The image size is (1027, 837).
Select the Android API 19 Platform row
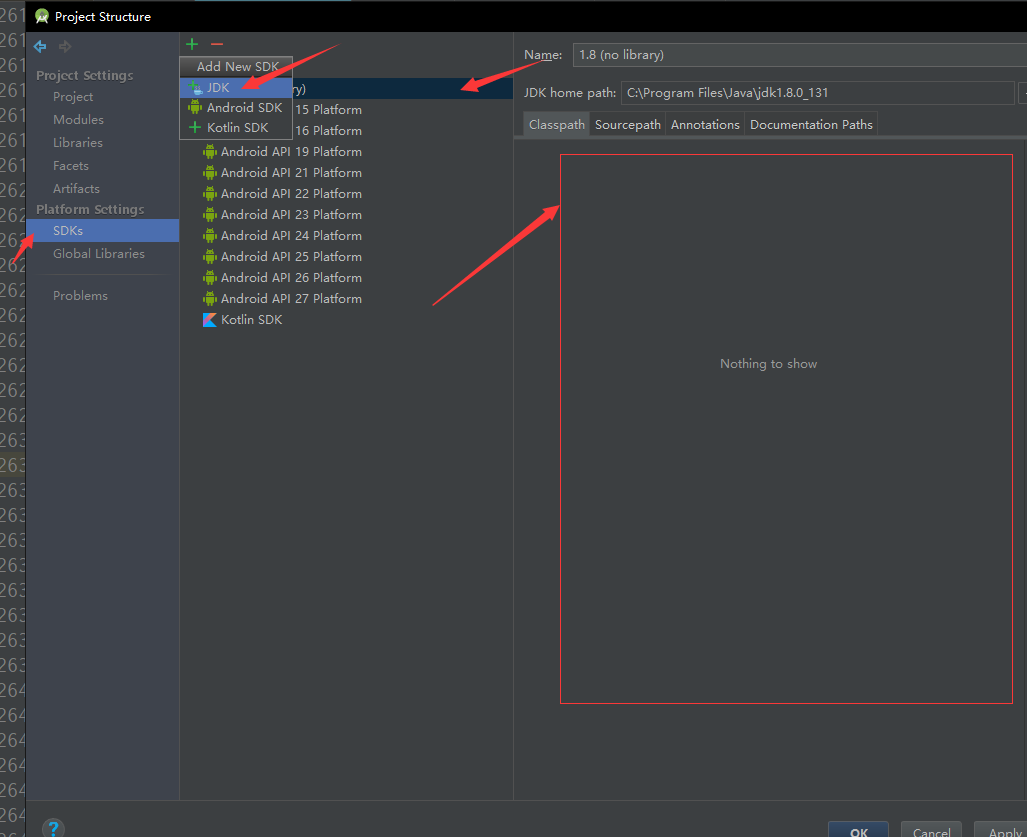pos(346,152)
